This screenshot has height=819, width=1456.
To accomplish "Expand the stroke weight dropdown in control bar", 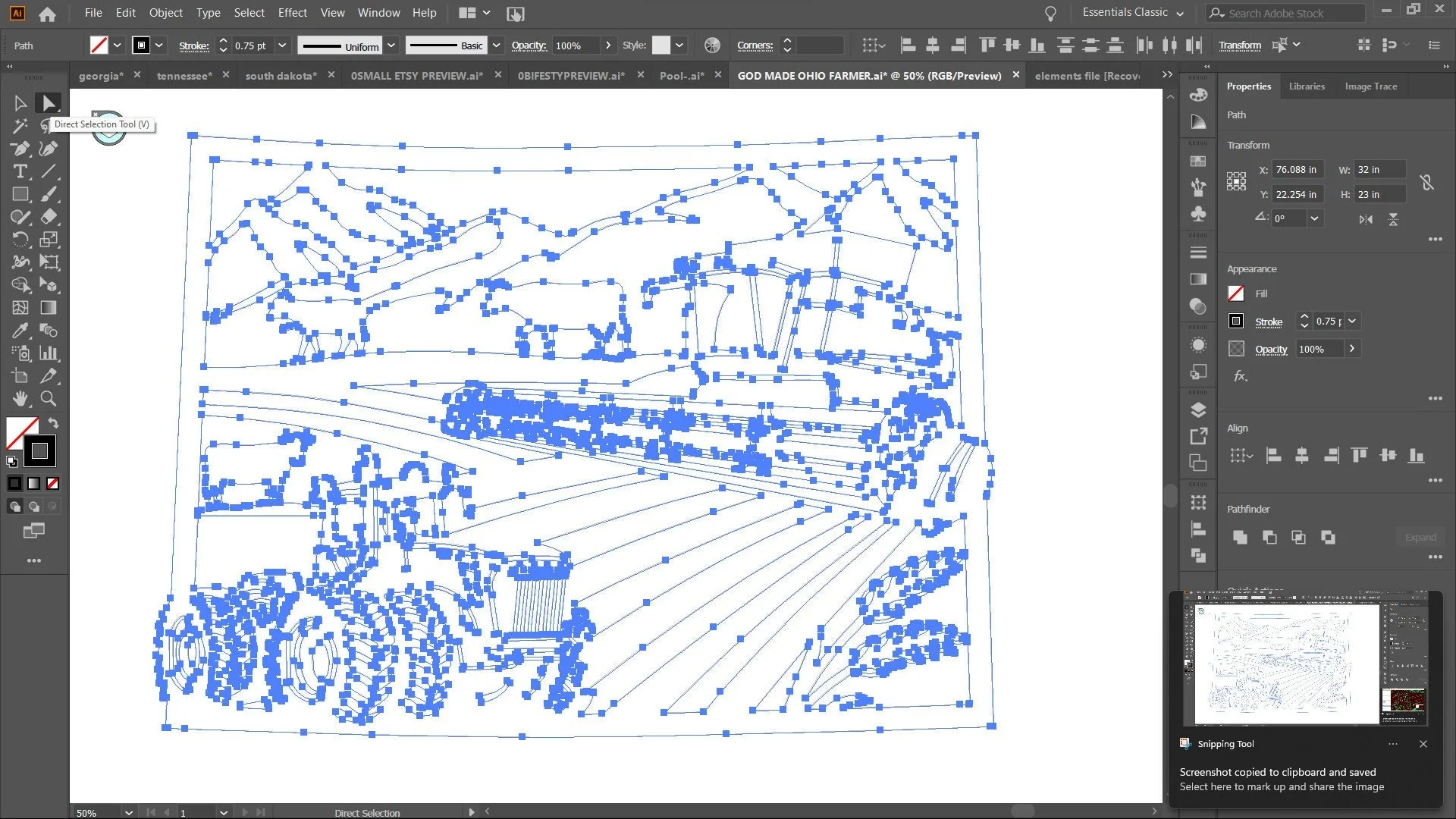I will pyautogui.click(x=282, y=45).
